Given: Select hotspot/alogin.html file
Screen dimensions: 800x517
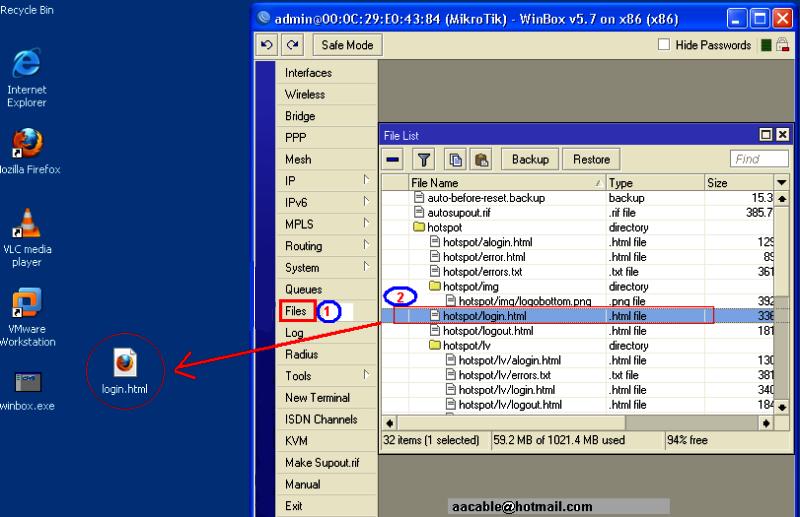Looking at the screenshot, I should (578, 242).
